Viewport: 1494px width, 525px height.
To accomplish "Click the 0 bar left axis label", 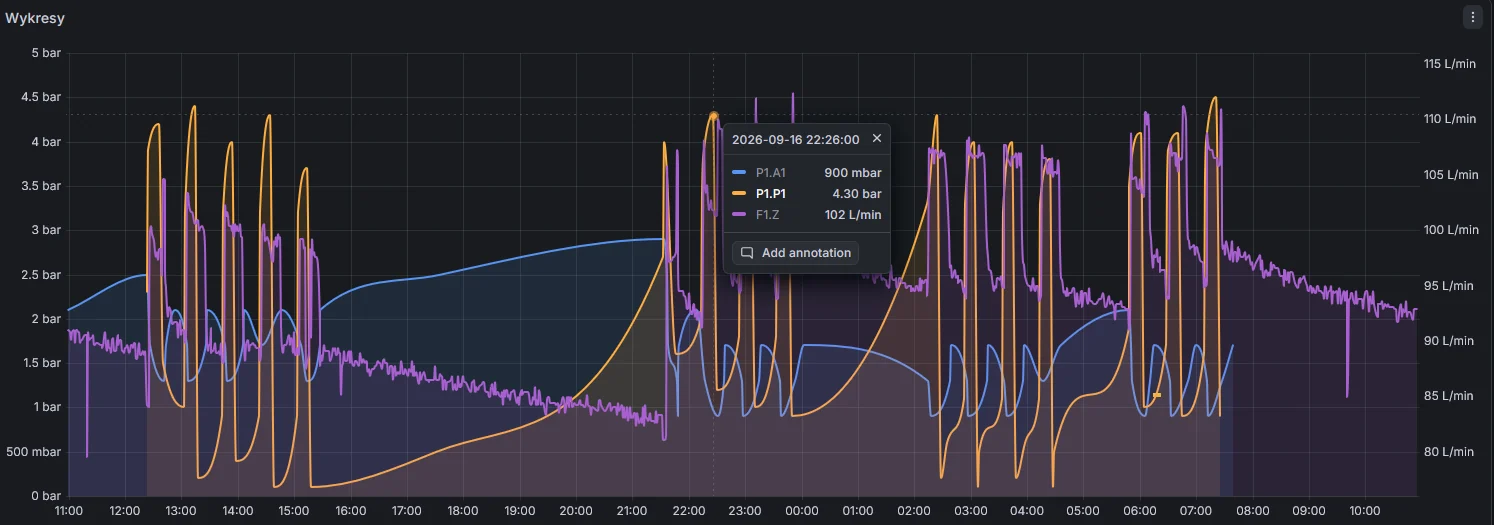I will tap(46, 496).
